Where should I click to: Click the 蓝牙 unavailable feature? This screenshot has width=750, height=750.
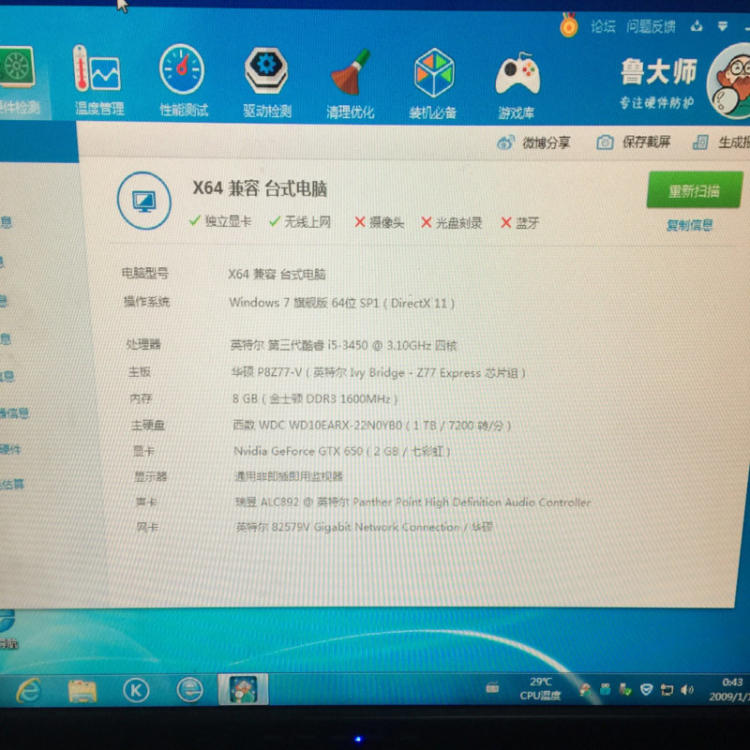(519, 222)
